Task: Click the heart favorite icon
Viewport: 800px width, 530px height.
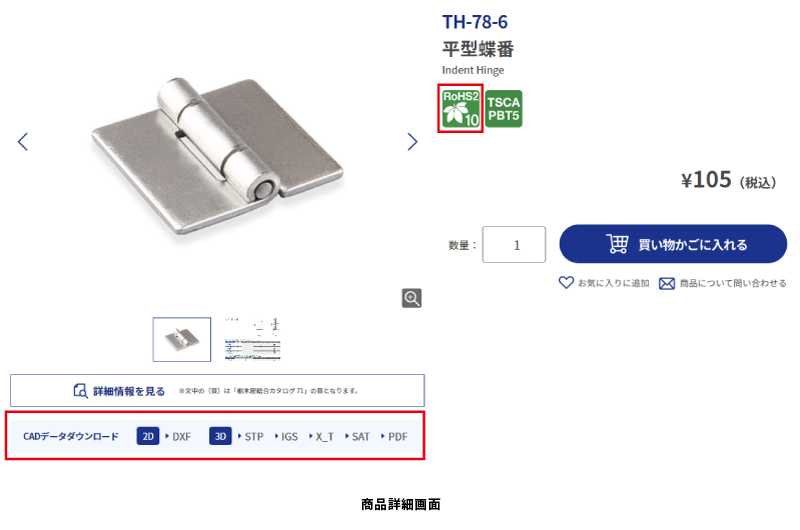Action: [566, 282]
